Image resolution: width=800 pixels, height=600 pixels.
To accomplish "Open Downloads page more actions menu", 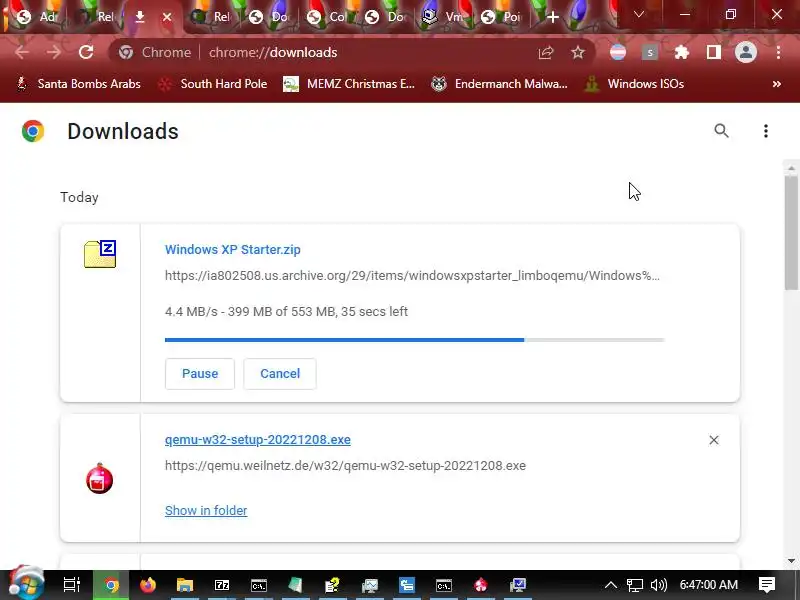I will coord(765,131).
